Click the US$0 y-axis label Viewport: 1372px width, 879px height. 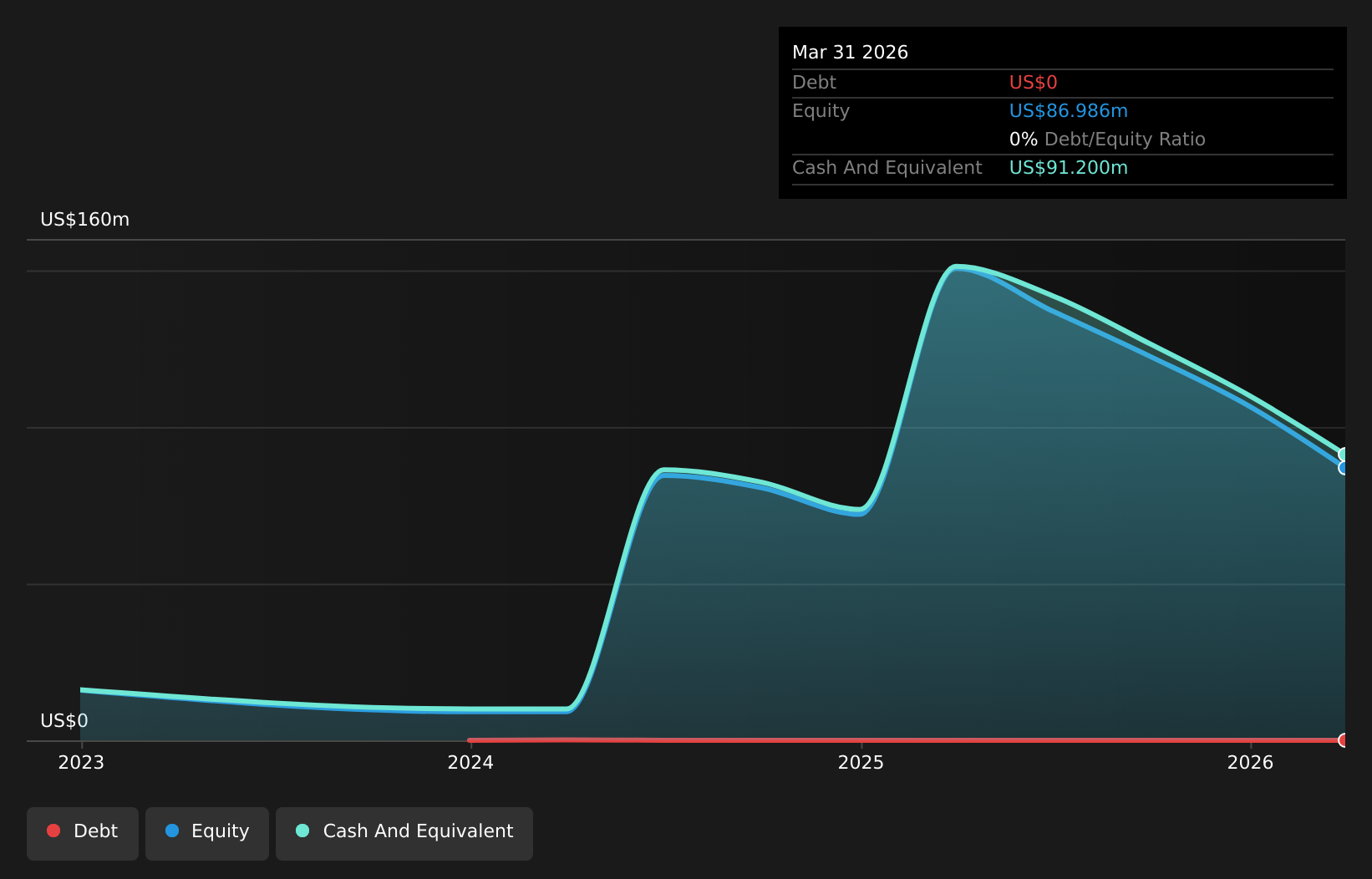click(64, 721)
